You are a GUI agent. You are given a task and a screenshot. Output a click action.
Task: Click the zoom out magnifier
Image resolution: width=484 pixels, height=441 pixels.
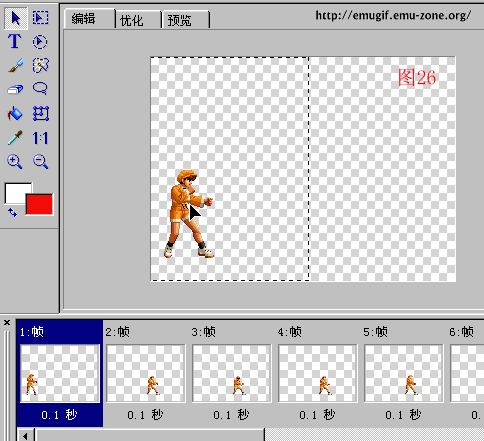(x=40, y=161)
